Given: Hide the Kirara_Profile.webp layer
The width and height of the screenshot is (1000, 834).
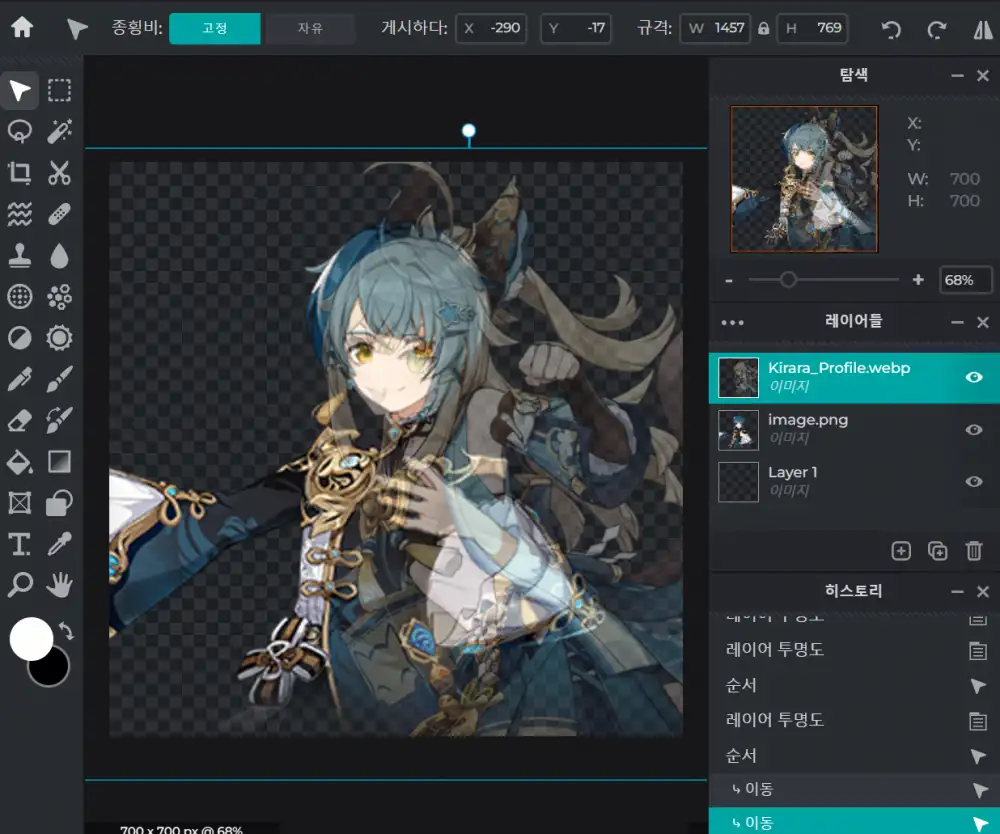Looking at the screenshot, I should [973, 377].
